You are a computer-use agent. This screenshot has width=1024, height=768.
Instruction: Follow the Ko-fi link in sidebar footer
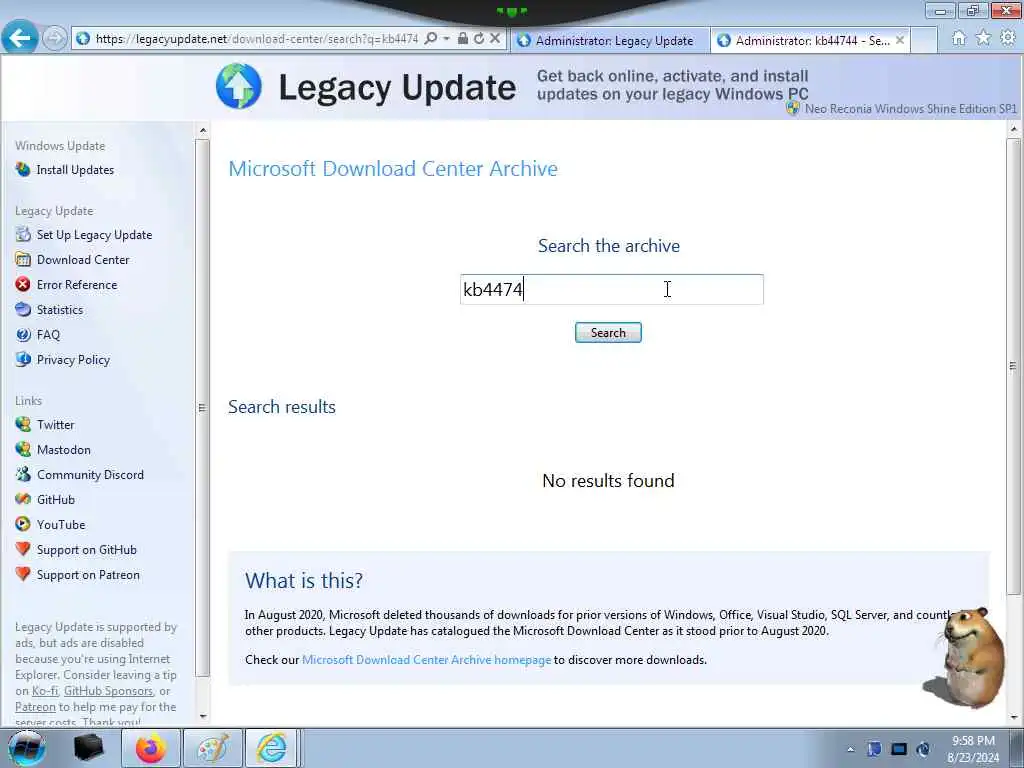[45, 691]
